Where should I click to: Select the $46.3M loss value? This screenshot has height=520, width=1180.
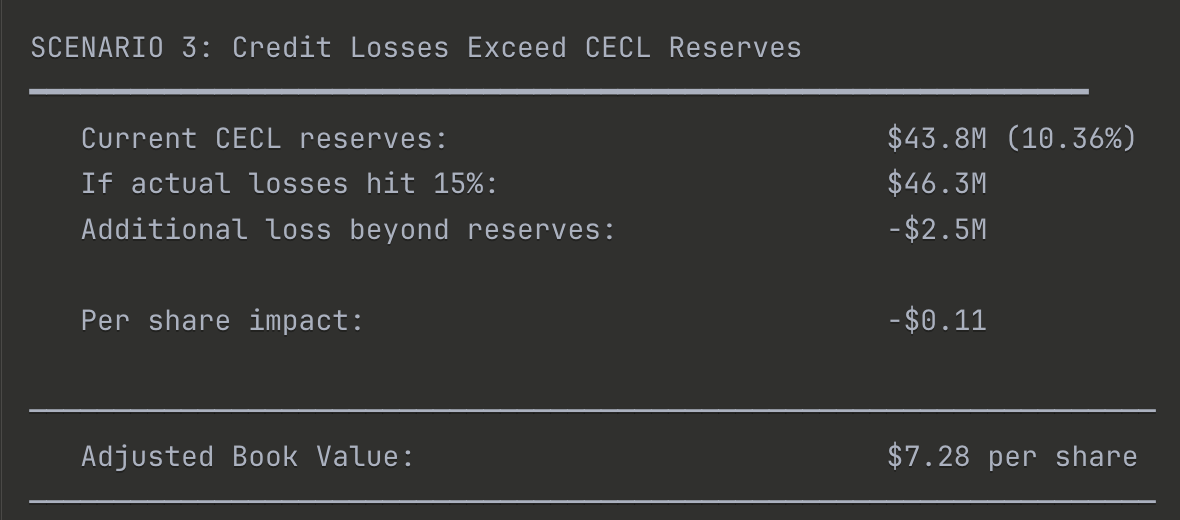click(936, 184)
